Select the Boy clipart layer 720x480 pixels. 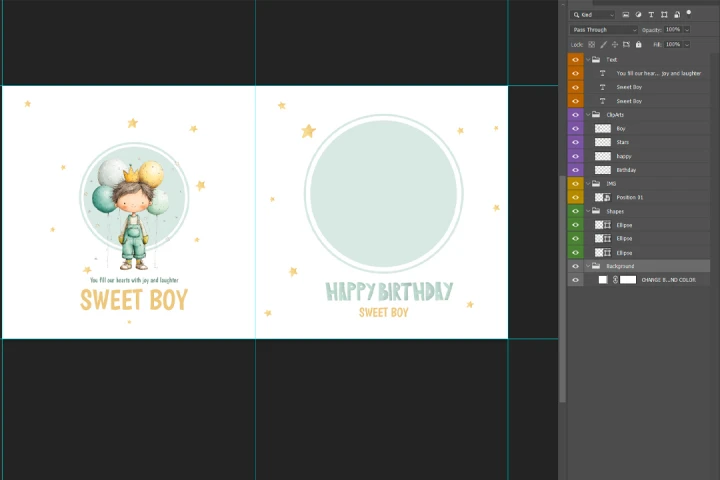point(621,129)
